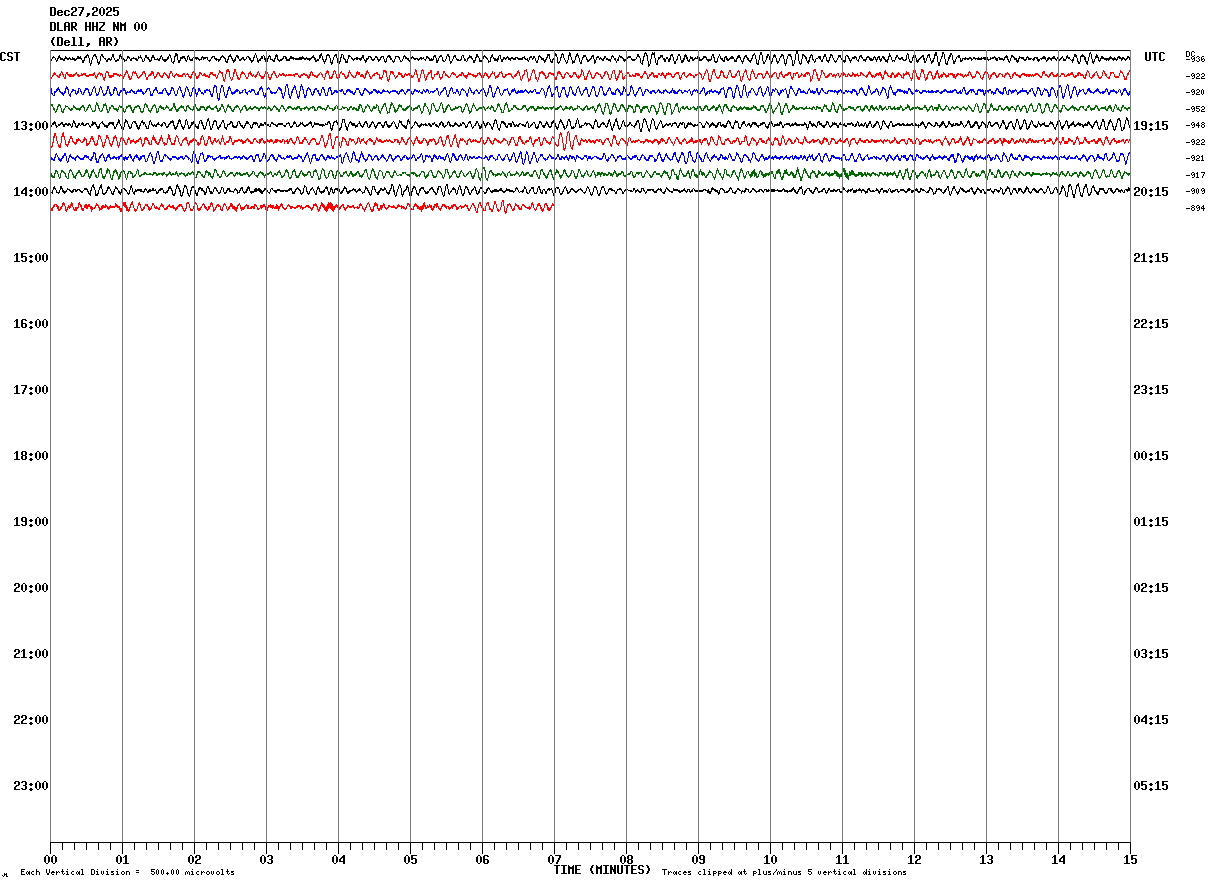Image resolution: width=1210 pixels, height=886 pixels.
Task: Click the 04:15 UTC time label
Action: (x=1151, y=720)
